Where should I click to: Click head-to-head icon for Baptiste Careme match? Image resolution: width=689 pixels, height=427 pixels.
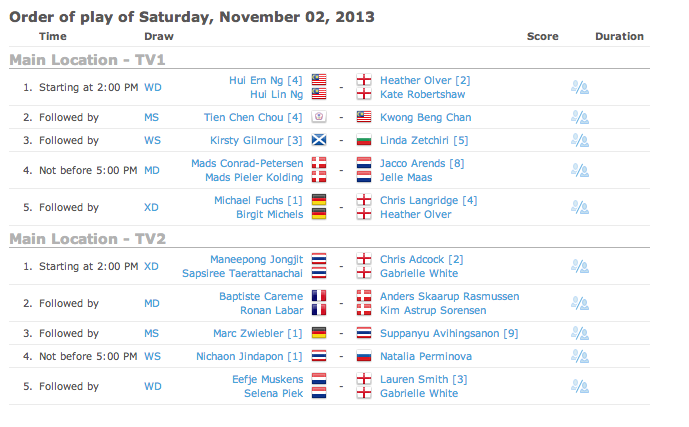[579, 303]
